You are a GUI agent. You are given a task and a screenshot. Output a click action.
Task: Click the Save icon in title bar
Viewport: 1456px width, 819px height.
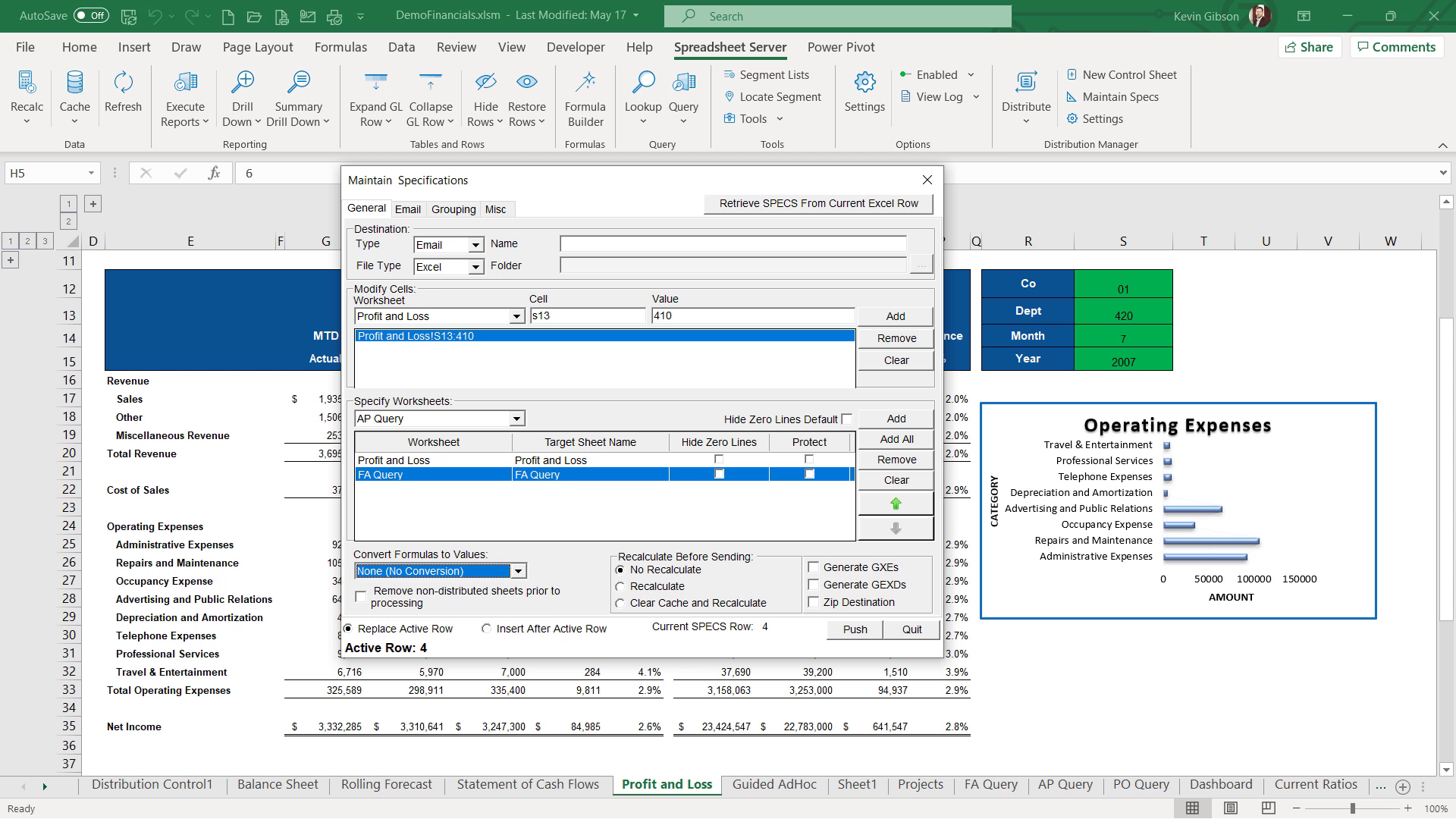(x=129, y=16)
